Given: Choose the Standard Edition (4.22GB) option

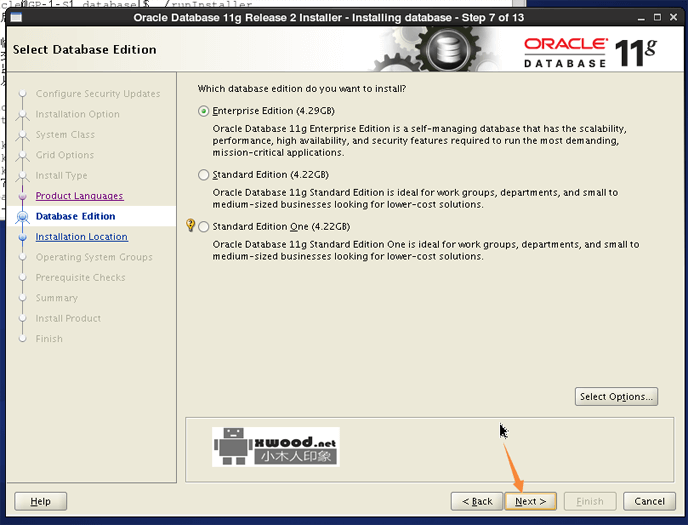Looking at the screenshot, I should tap(204, 175).
